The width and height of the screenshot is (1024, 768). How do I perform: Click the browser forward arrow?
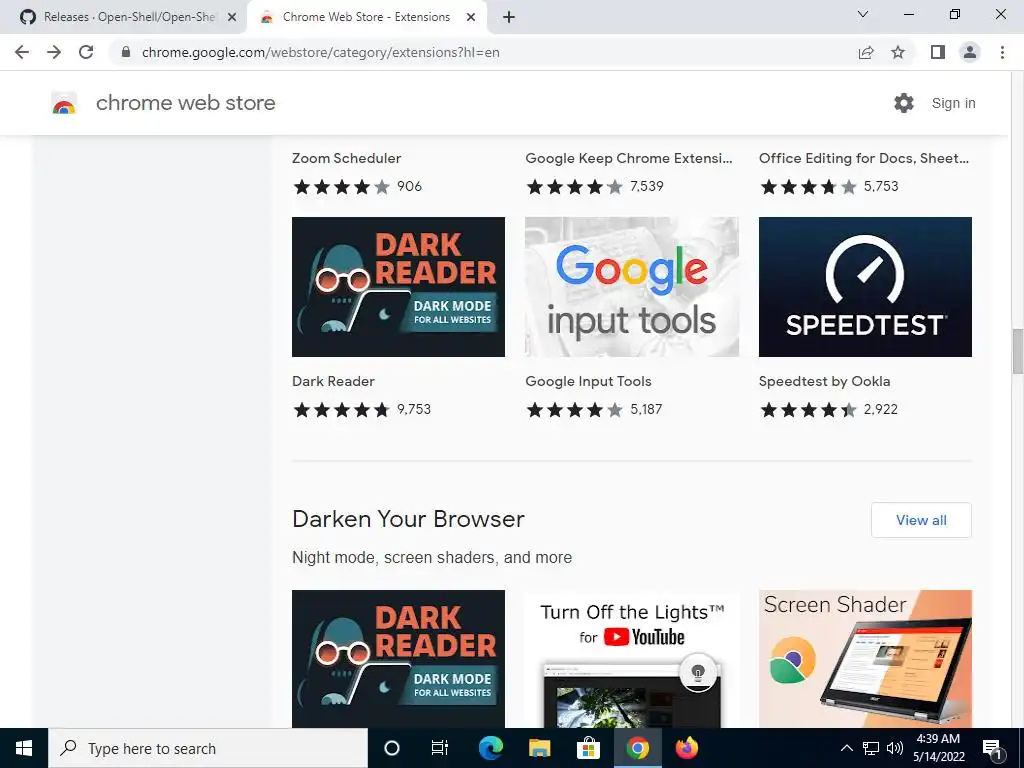54,52
